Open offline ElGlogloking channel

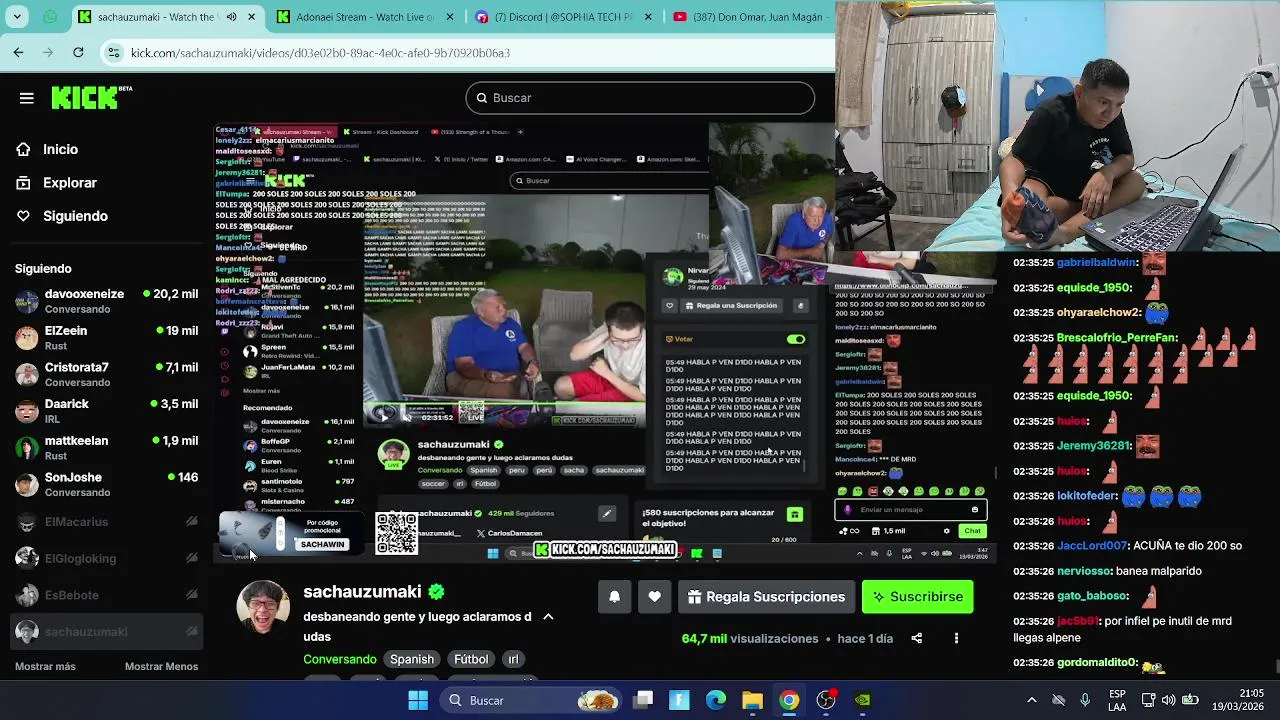tap(106, 558)
